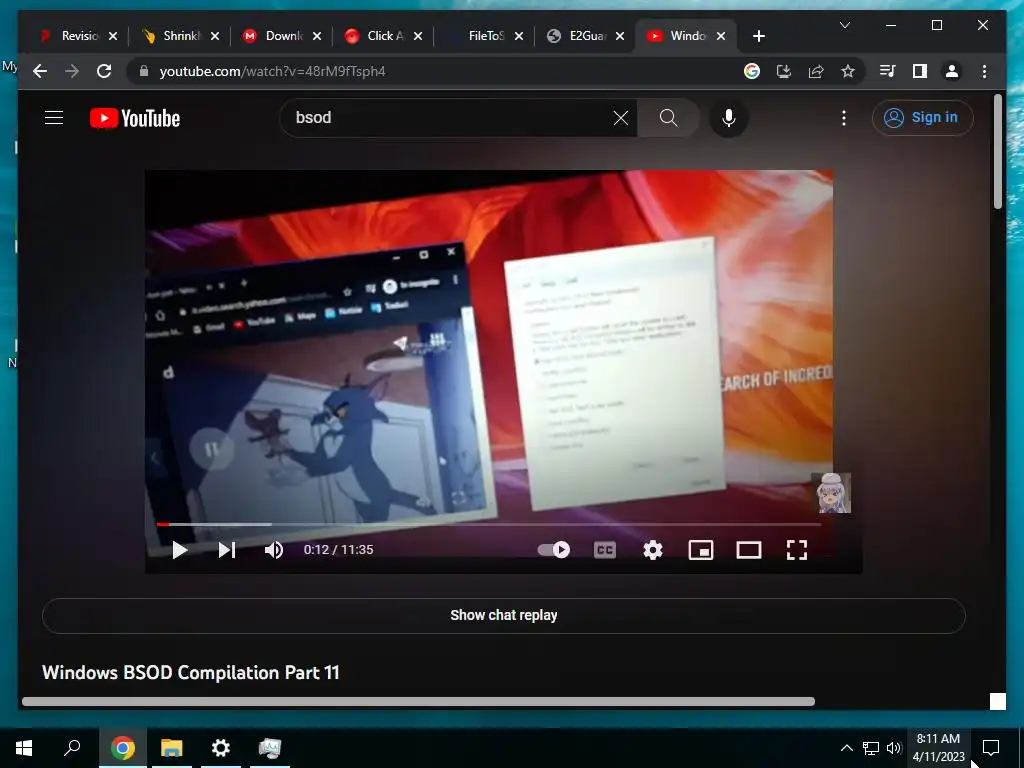Install app icon in address bar
Screen dimensions: 1024x768
pos(784,71)
